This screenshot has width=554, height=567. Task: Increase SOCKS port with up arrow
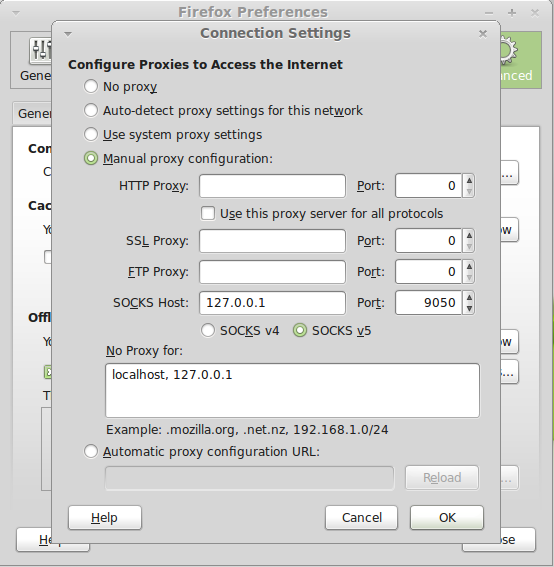469,297
